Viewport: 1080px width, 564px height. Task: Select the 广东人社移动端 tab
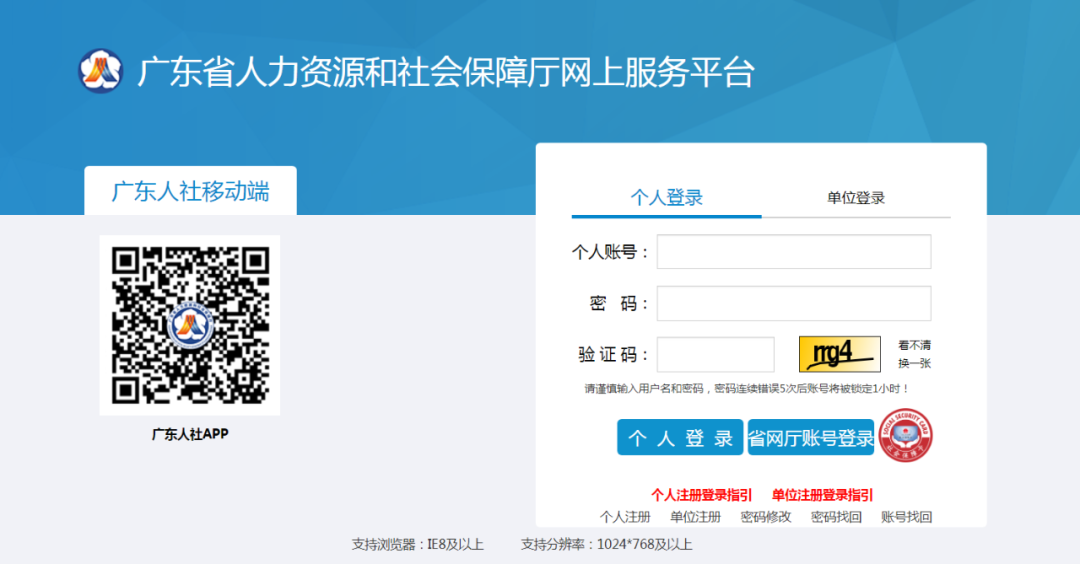pos(190,191)
